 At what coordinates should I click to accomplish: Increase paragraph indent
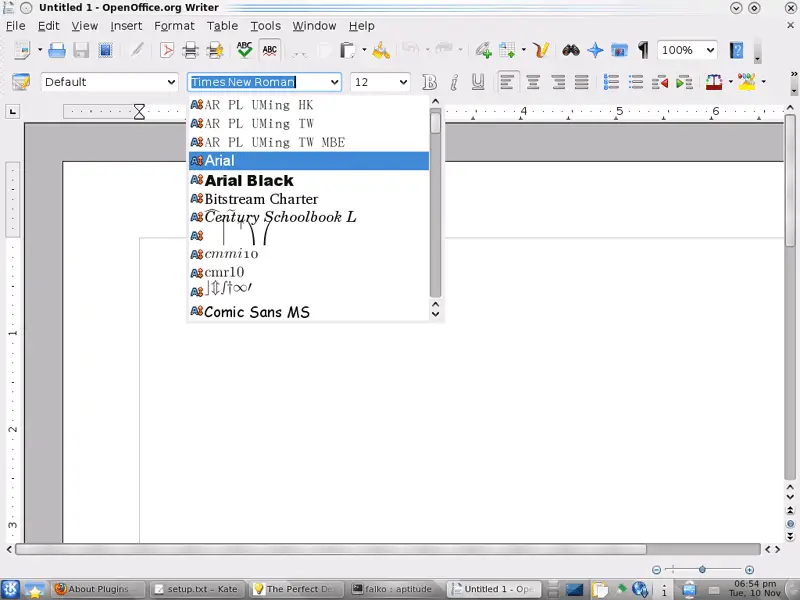tap(684, 82)
